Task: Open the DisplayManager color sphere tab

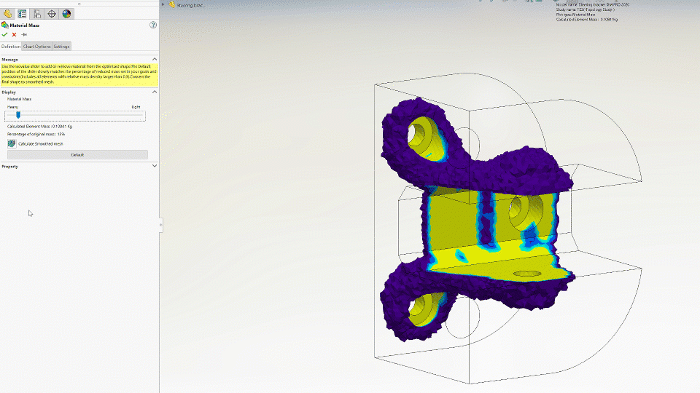Action: pos(67,14)
